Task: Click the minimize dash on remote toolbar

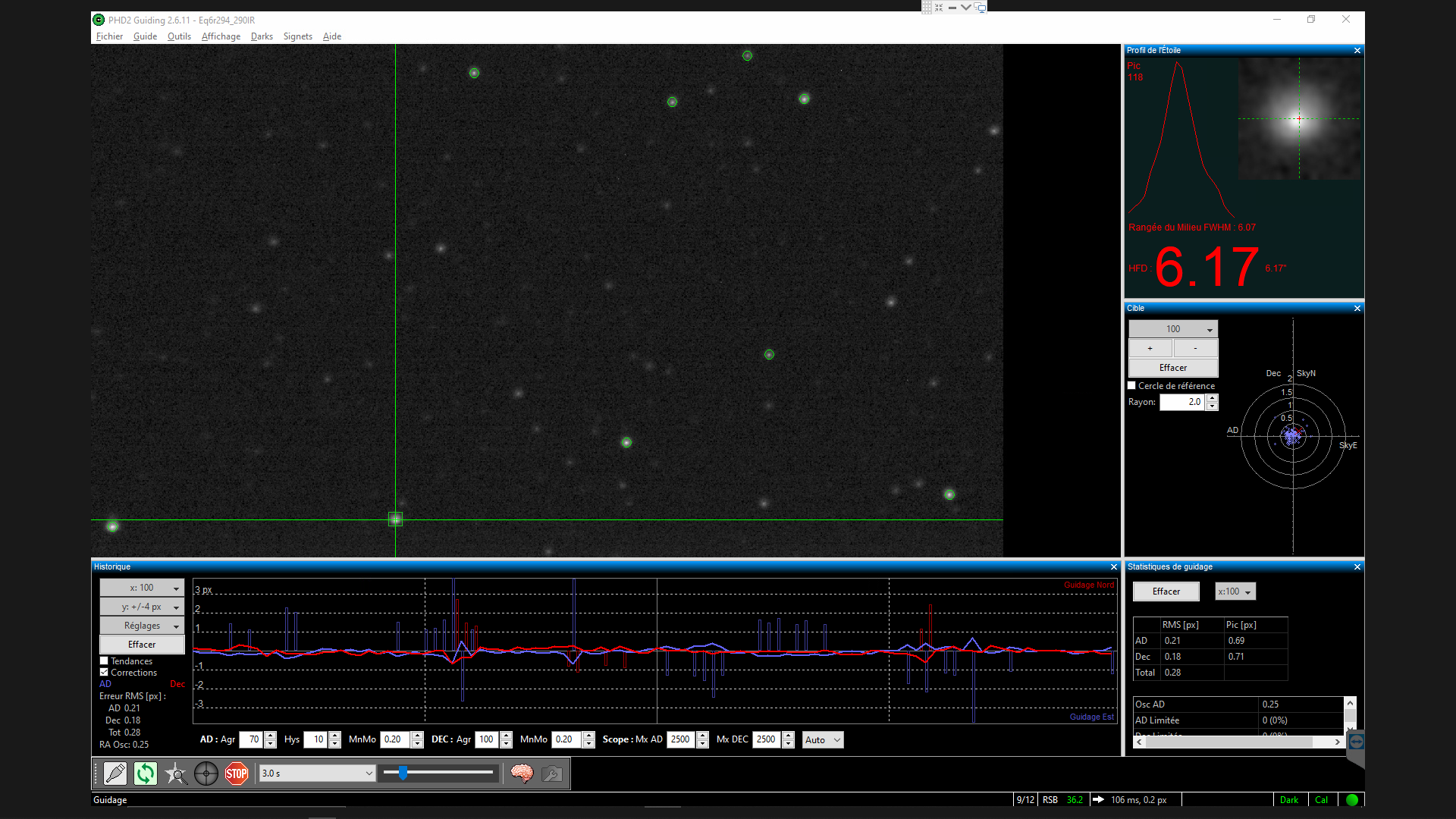Action: click(952, 8)
